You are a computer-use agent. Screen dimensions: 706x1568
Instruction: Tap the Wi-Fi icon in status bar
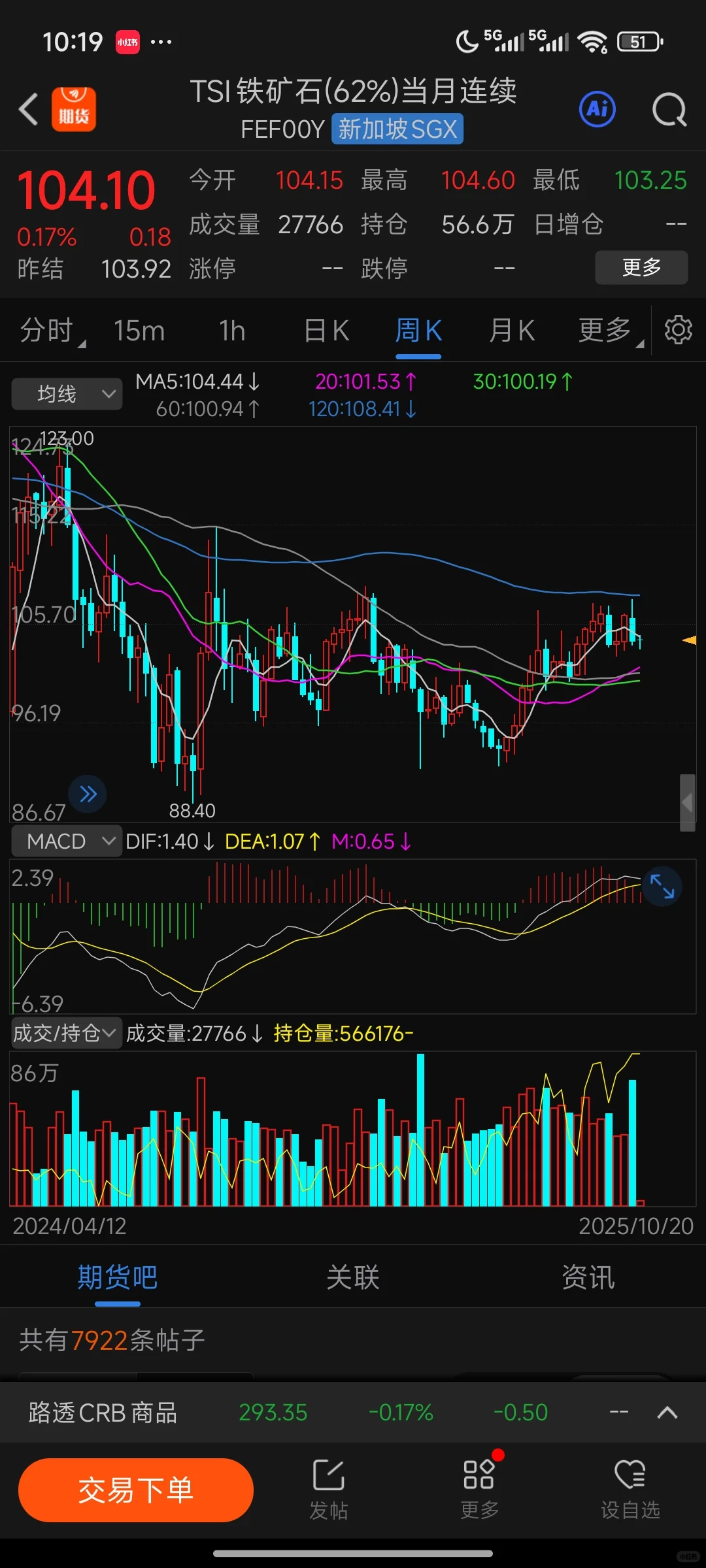coord(593,42)
